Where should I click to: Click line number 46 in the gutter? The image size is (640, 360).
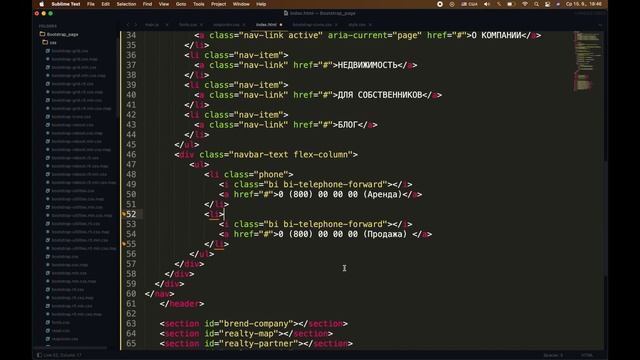[x=131, y=155]
